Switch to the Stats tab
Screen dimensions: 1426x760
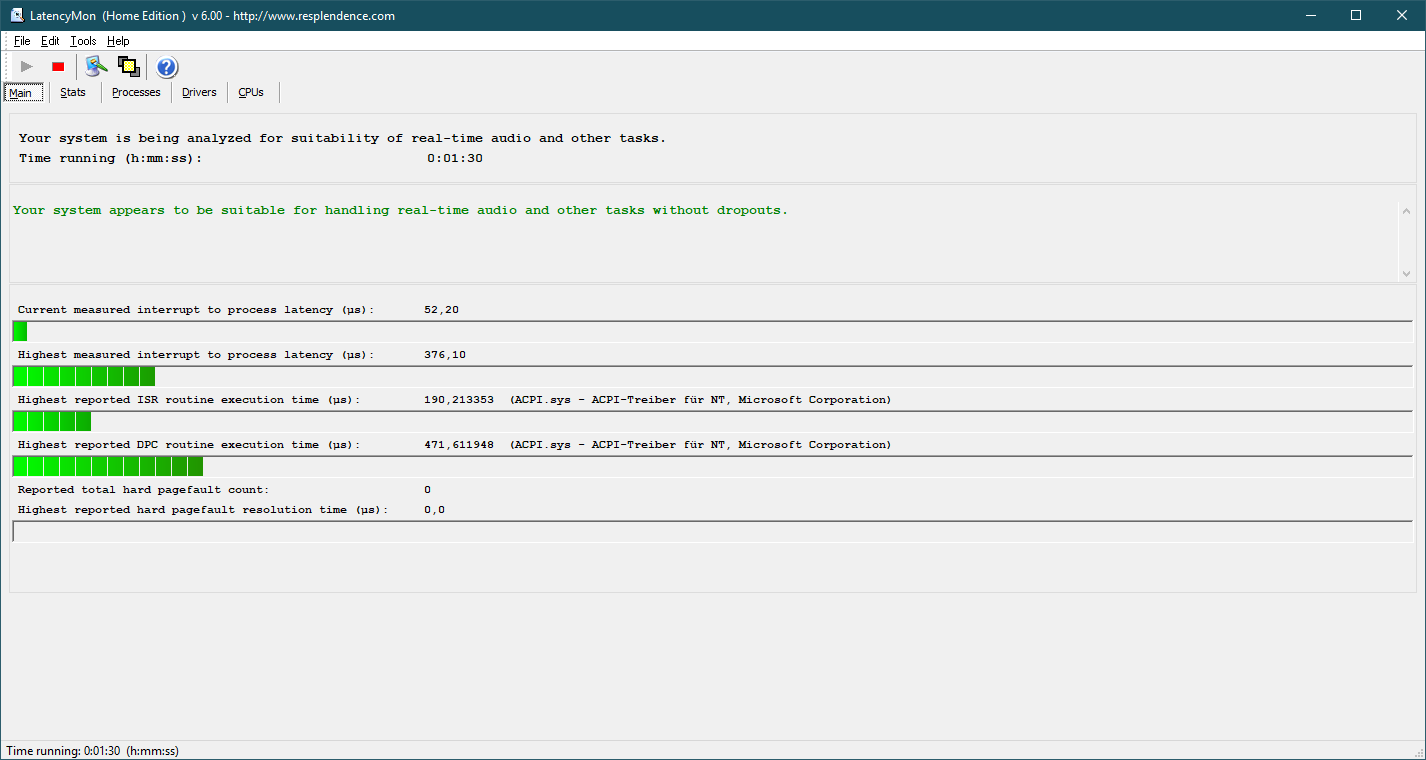pyautogui.click(x=73, y=92)
